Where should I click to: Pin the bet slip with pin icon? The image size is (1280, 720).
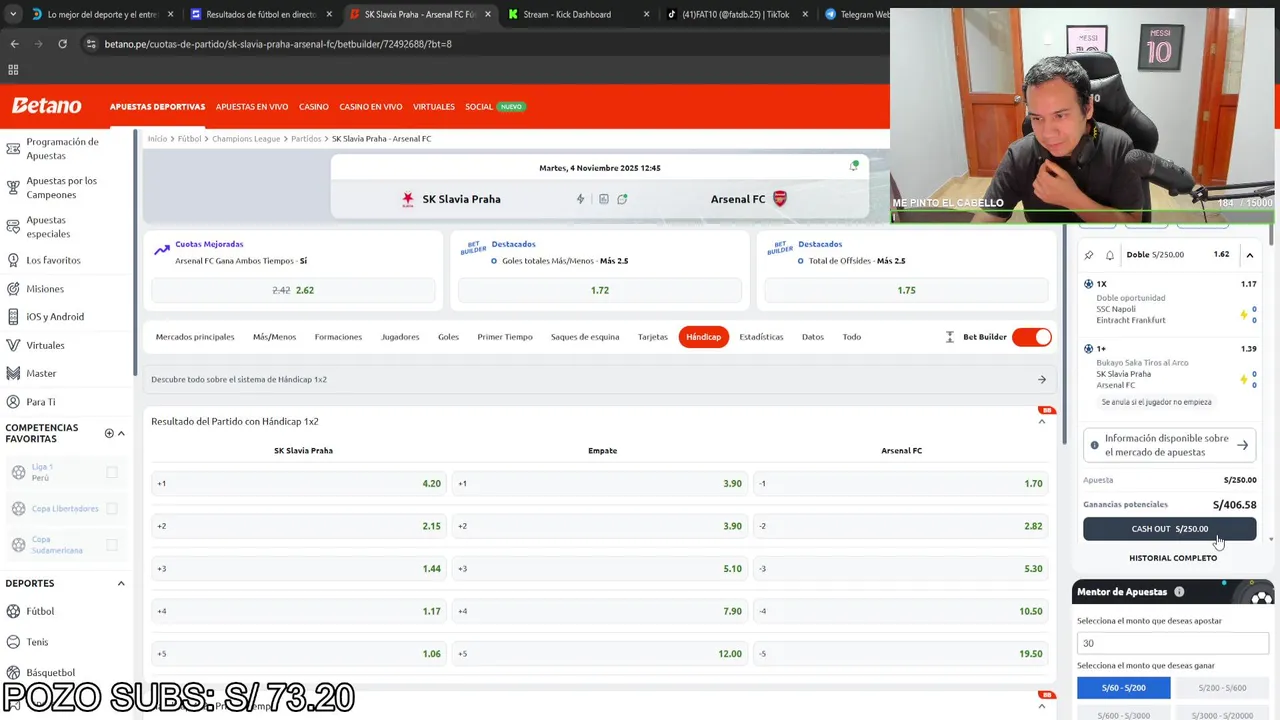tap(1089, 255)
